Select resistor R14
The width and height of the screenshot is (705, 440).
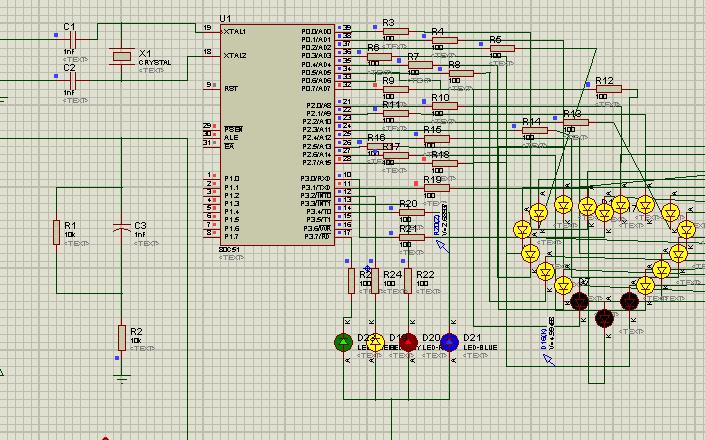(535, 130)
